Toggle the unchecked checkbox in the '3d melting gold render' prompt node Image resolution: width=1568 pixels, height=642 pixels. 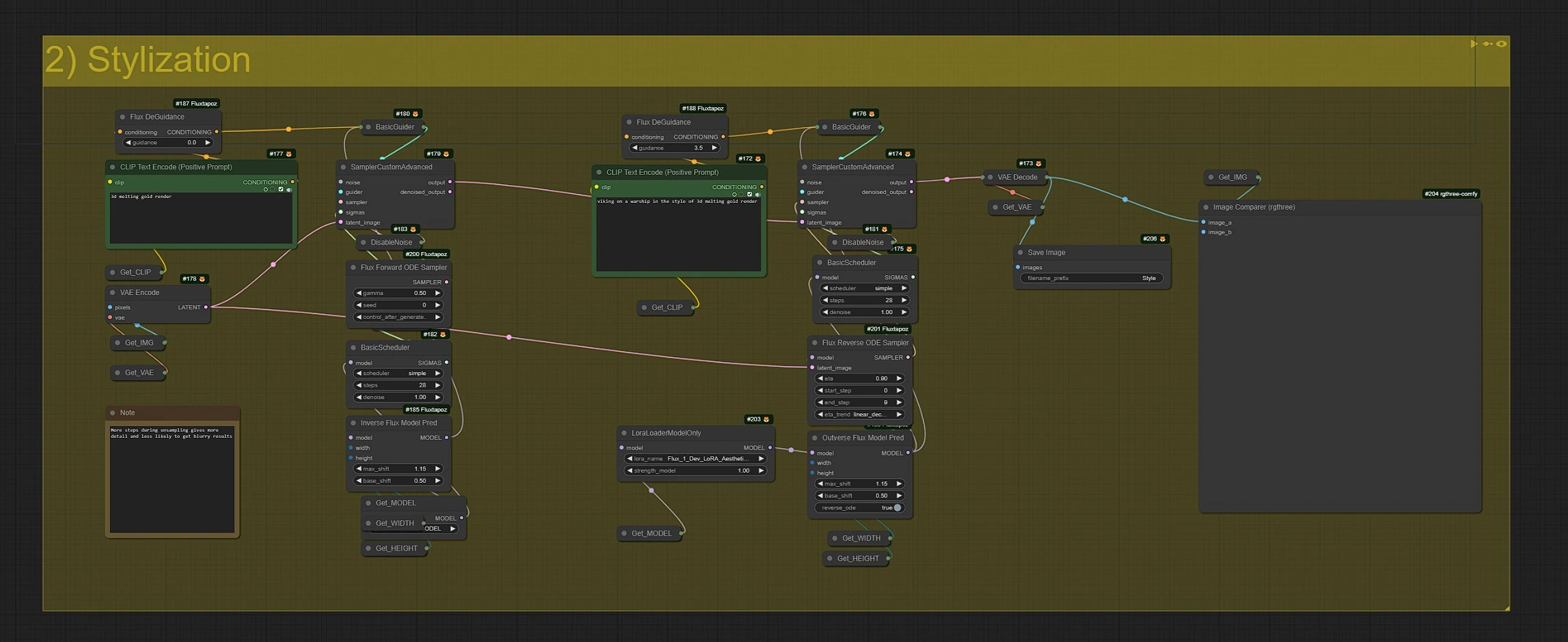[273, 189]
